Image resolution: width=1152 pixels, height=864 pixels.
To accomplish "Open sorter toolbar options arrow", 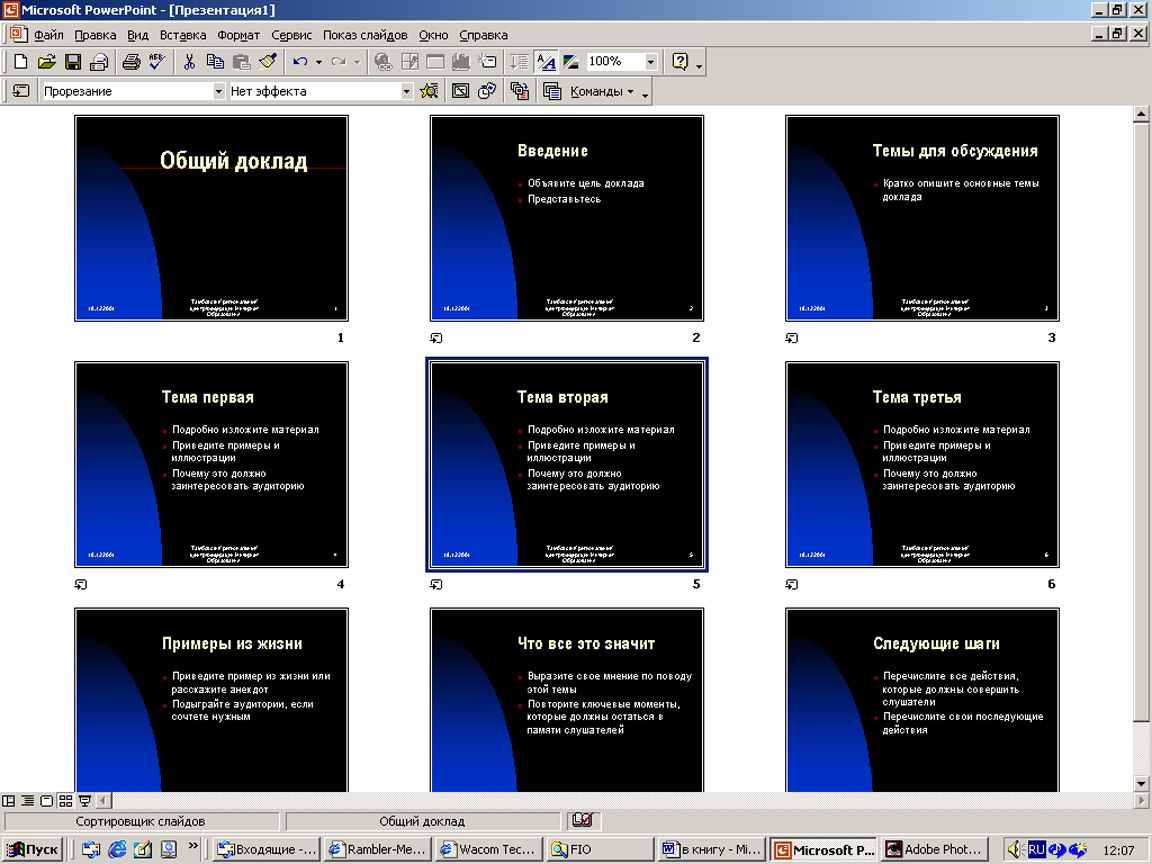I will point(645,94).
